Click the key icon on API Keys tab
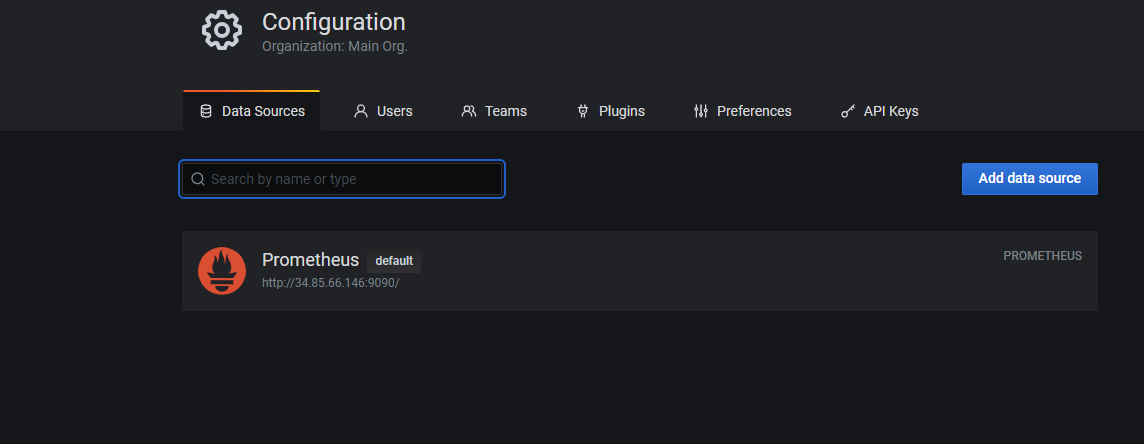Screen dimensions: 1144x444 coord(848,112)
